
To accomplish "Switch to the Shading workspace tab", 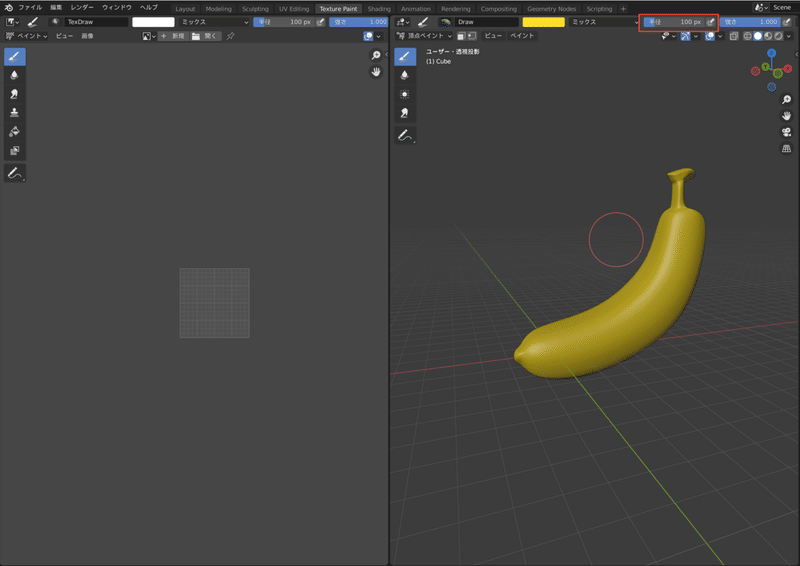I will (x=379, y=9).
